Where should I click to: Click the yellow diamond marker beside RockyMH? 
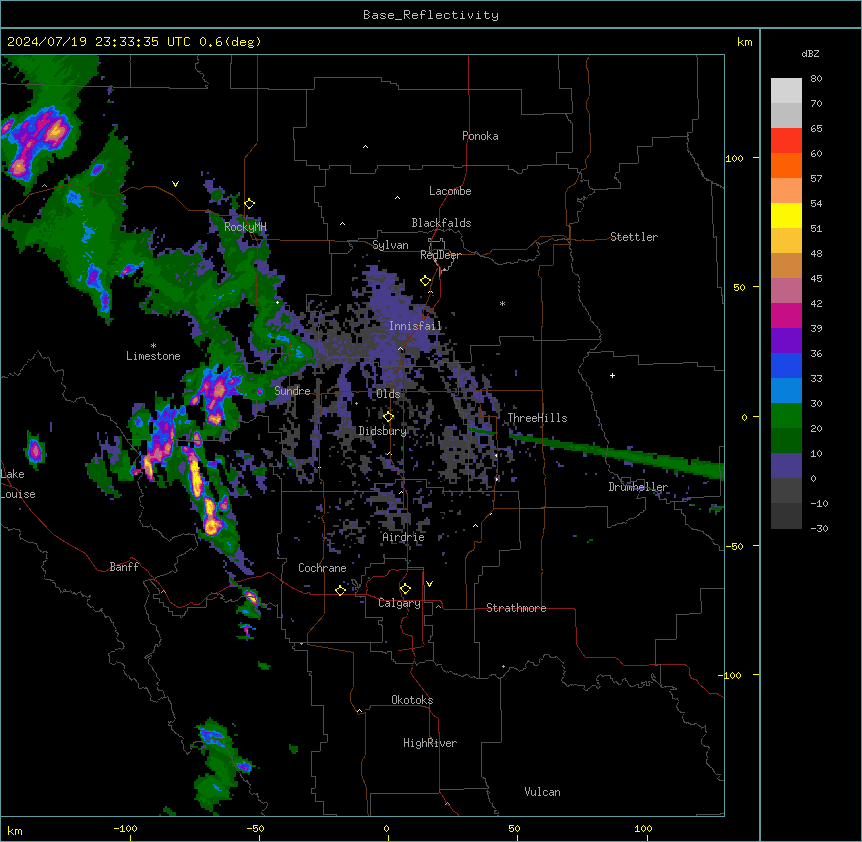point(250,204)
